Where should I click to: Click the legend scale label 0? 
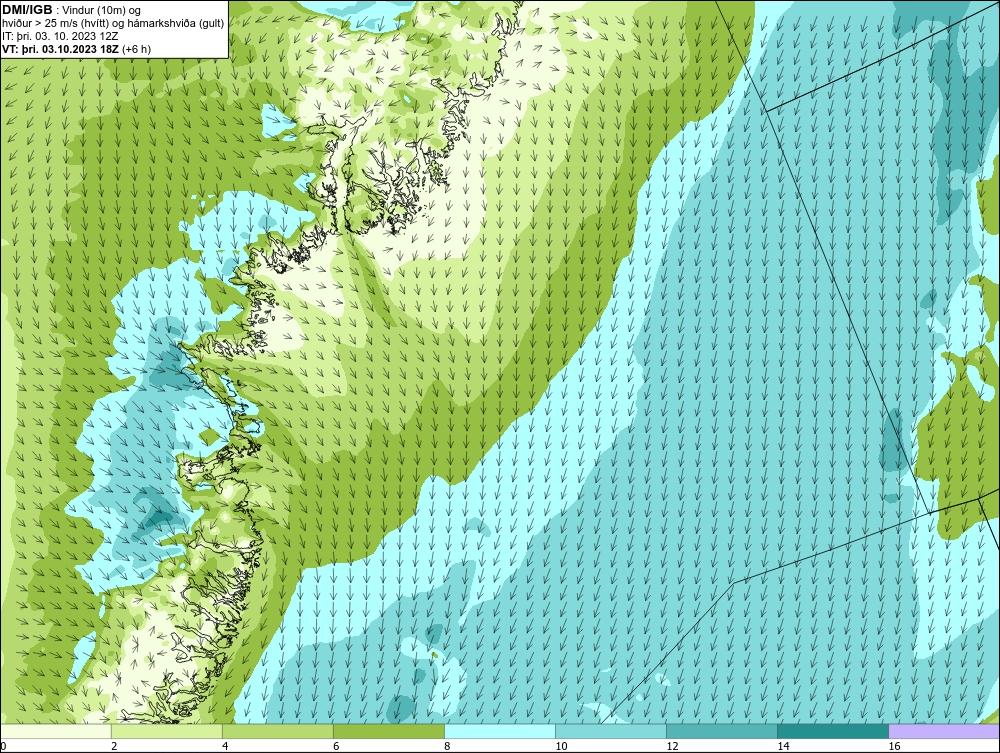(x=4, y=746)
